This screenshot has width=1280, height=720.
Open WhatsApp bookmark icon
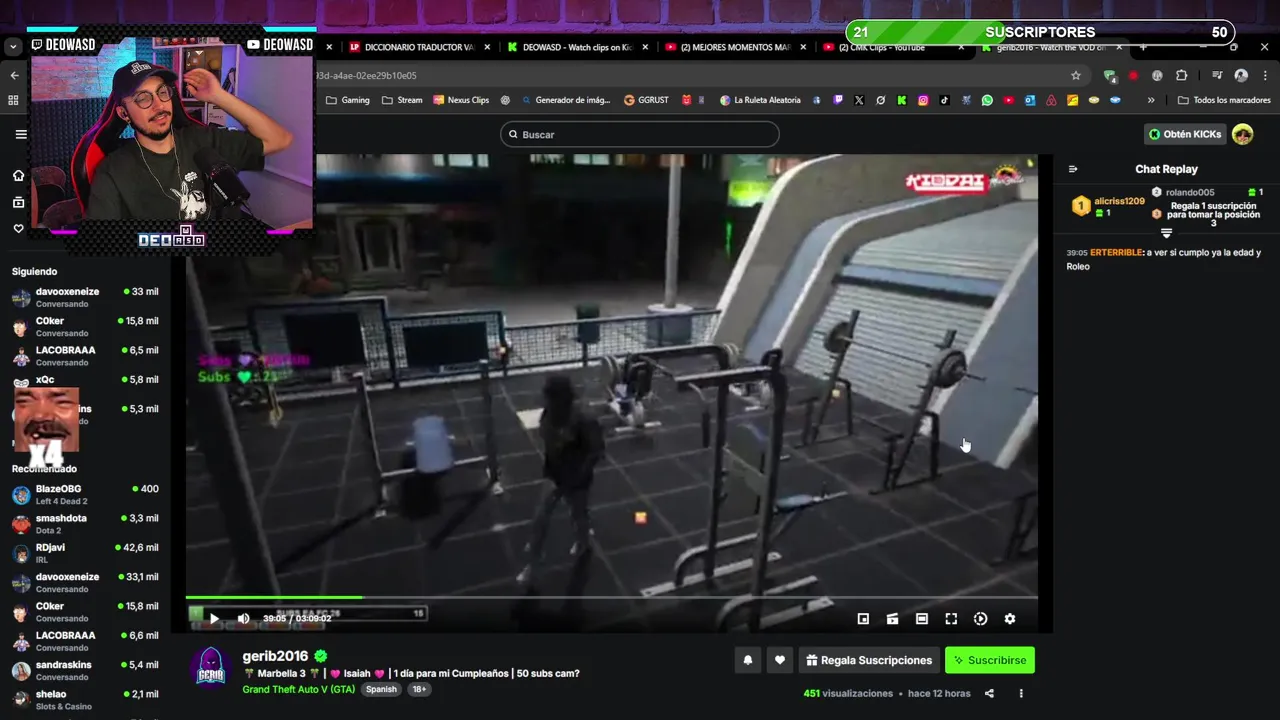987,100
